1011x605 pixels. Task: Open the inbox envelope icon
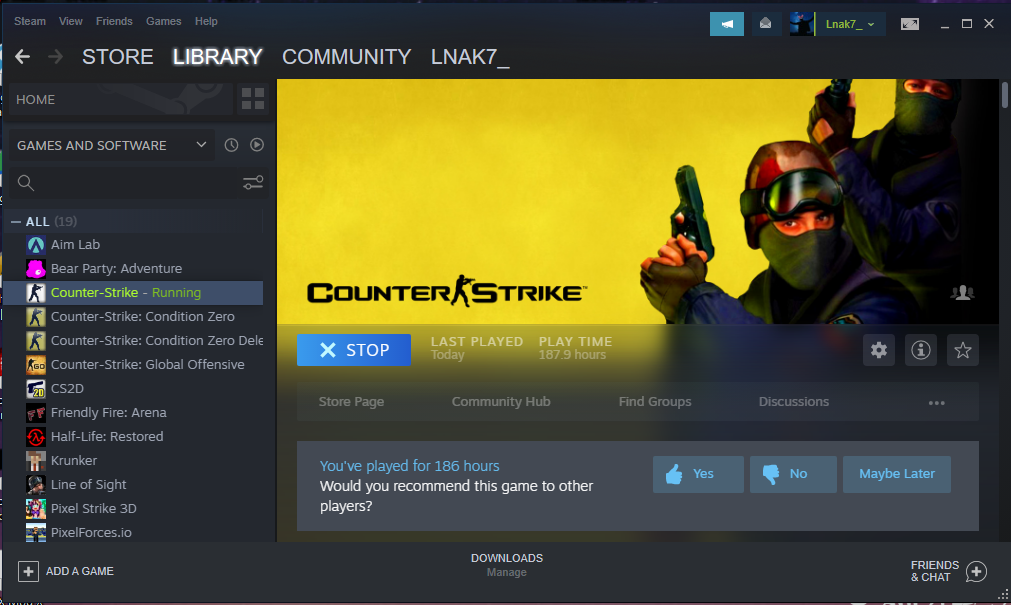coord(765,24)
